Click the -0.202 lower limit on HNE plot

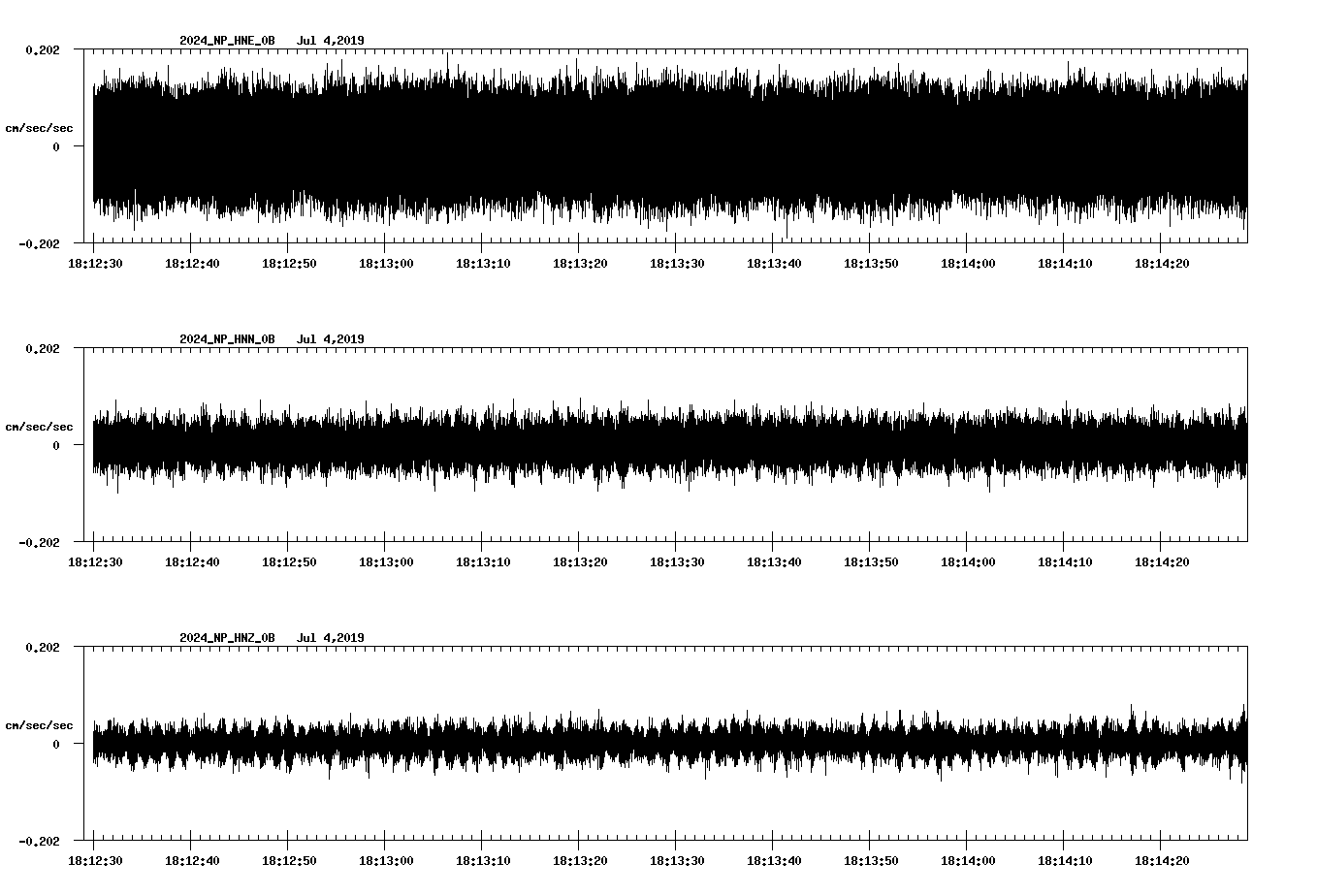(x=39, y=243)
